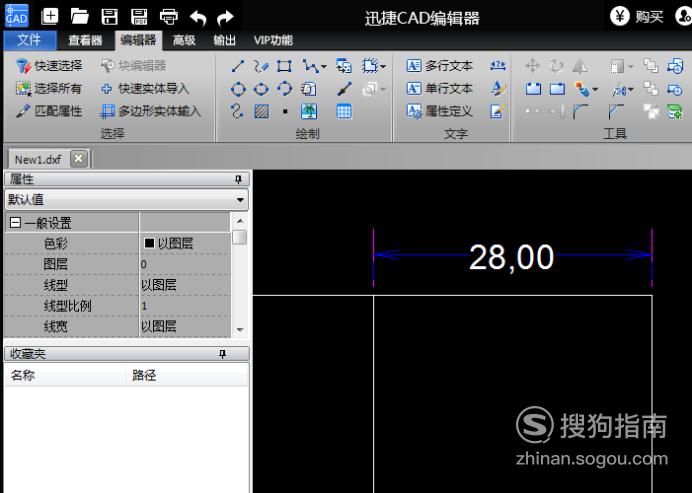Click 快速选择 quick select button
This screenshot has height=493, width=692.
coord(49,66)
